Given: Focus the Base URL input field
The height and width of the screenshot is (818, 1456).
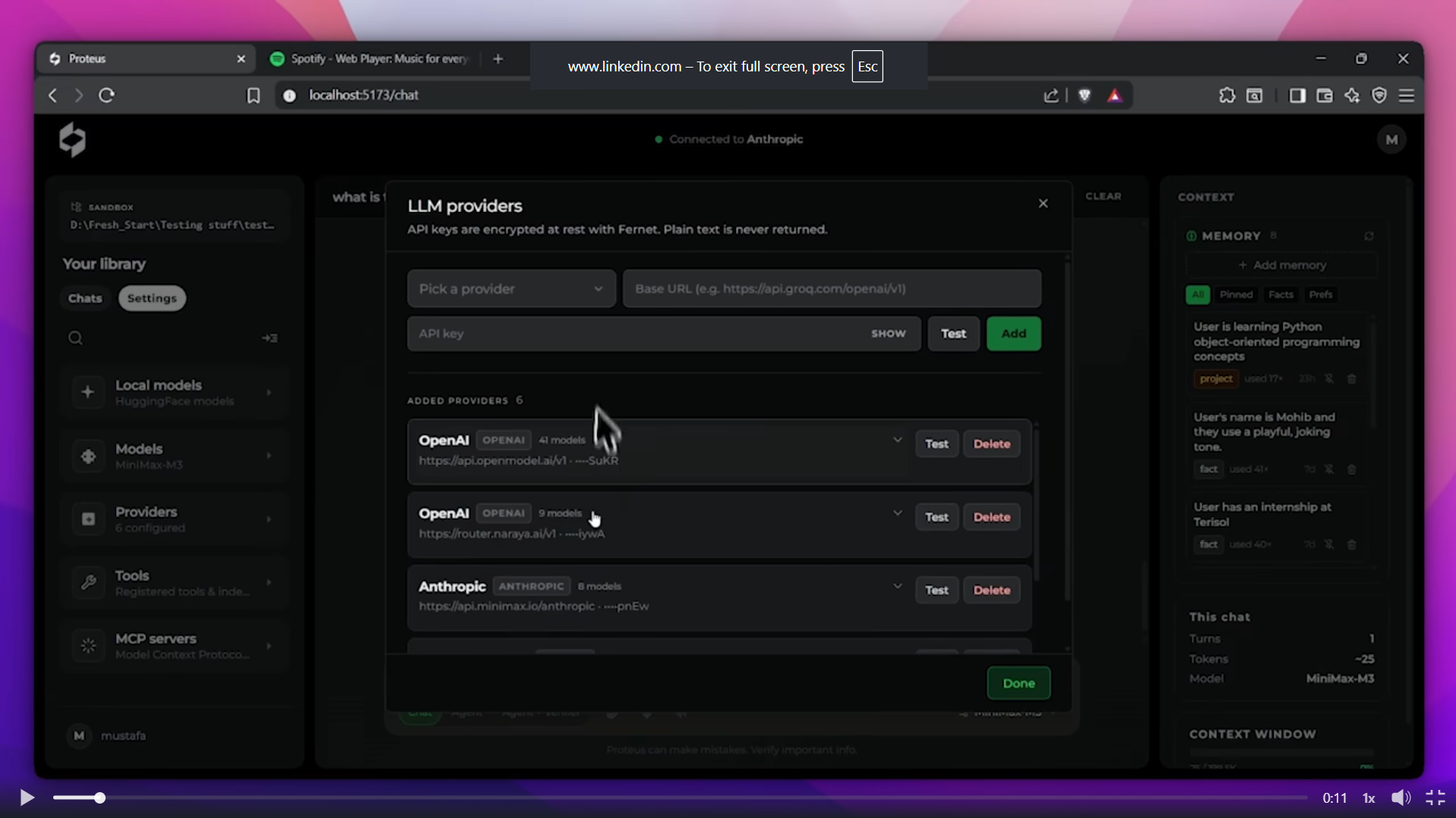Looking at the screenshot, I should [832, 289].
